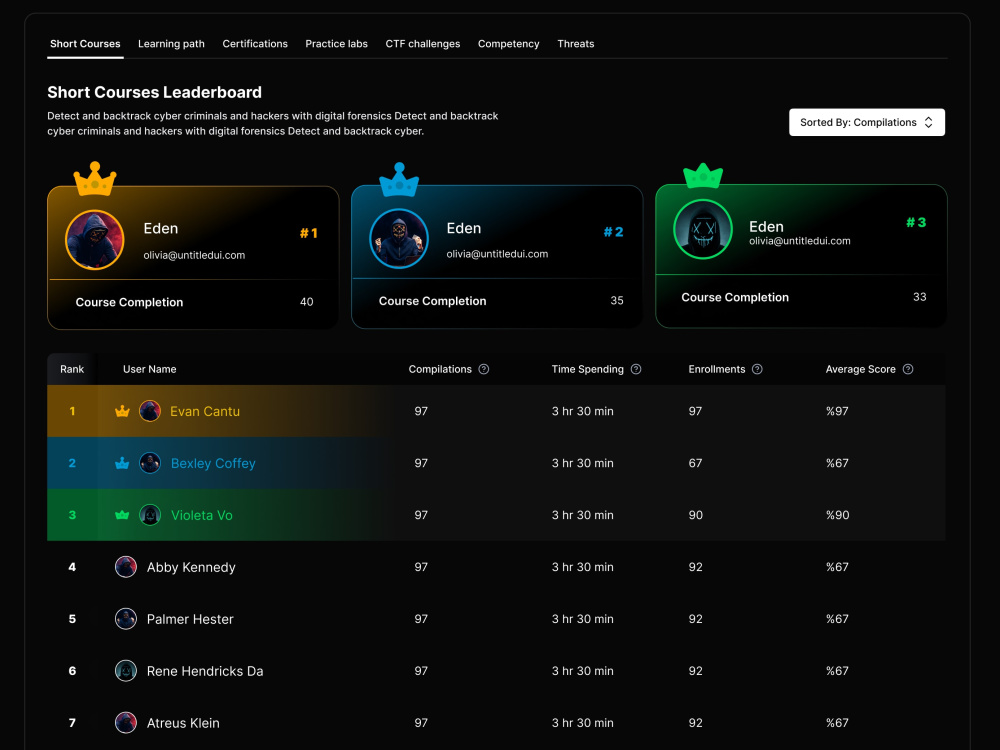
Task: Switch to the Learning path tab
Action: 171,44
